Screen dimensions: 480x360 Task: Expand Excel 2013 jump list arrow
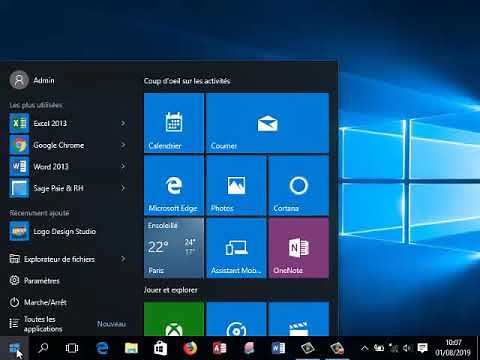pyautogui.click(x=123, y=123)
